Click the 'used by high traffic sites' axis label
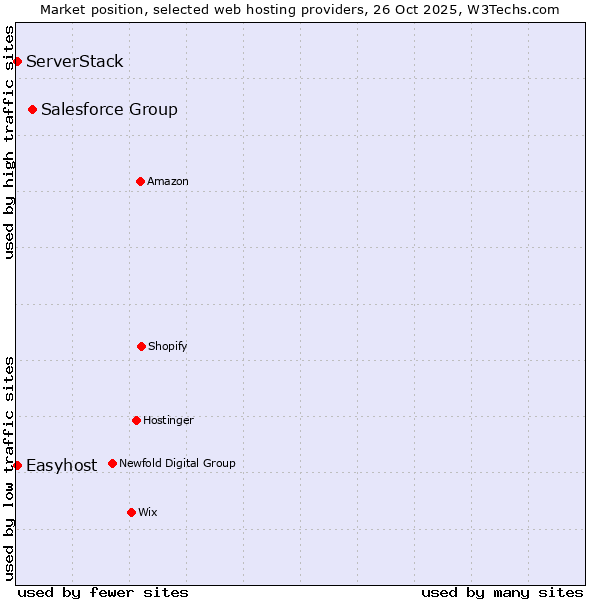 pos(9,142)
